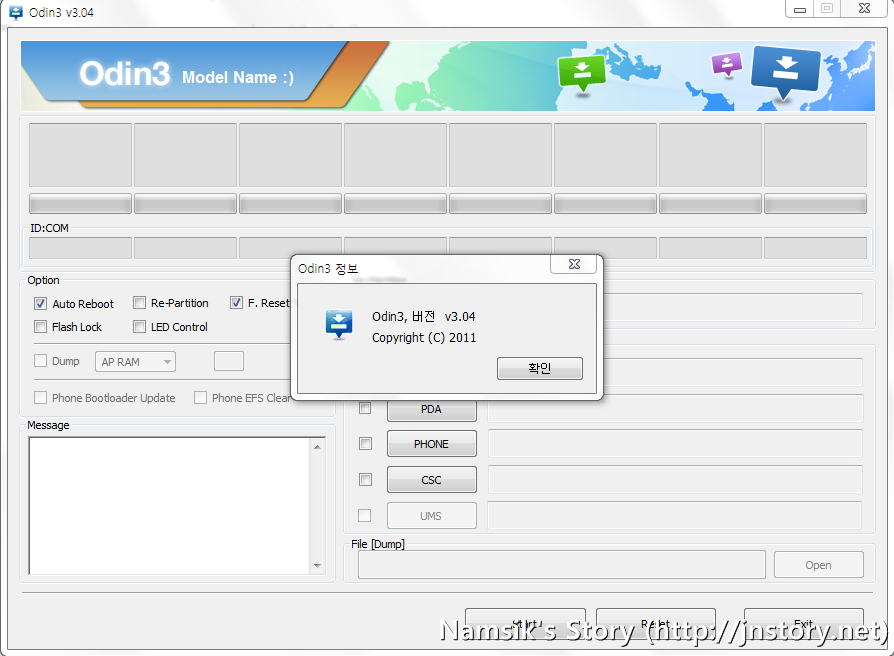This screenshot has width=894, height=656.
Task: Tick the checkbox beside PDA
Action: (x=365, y=408)
